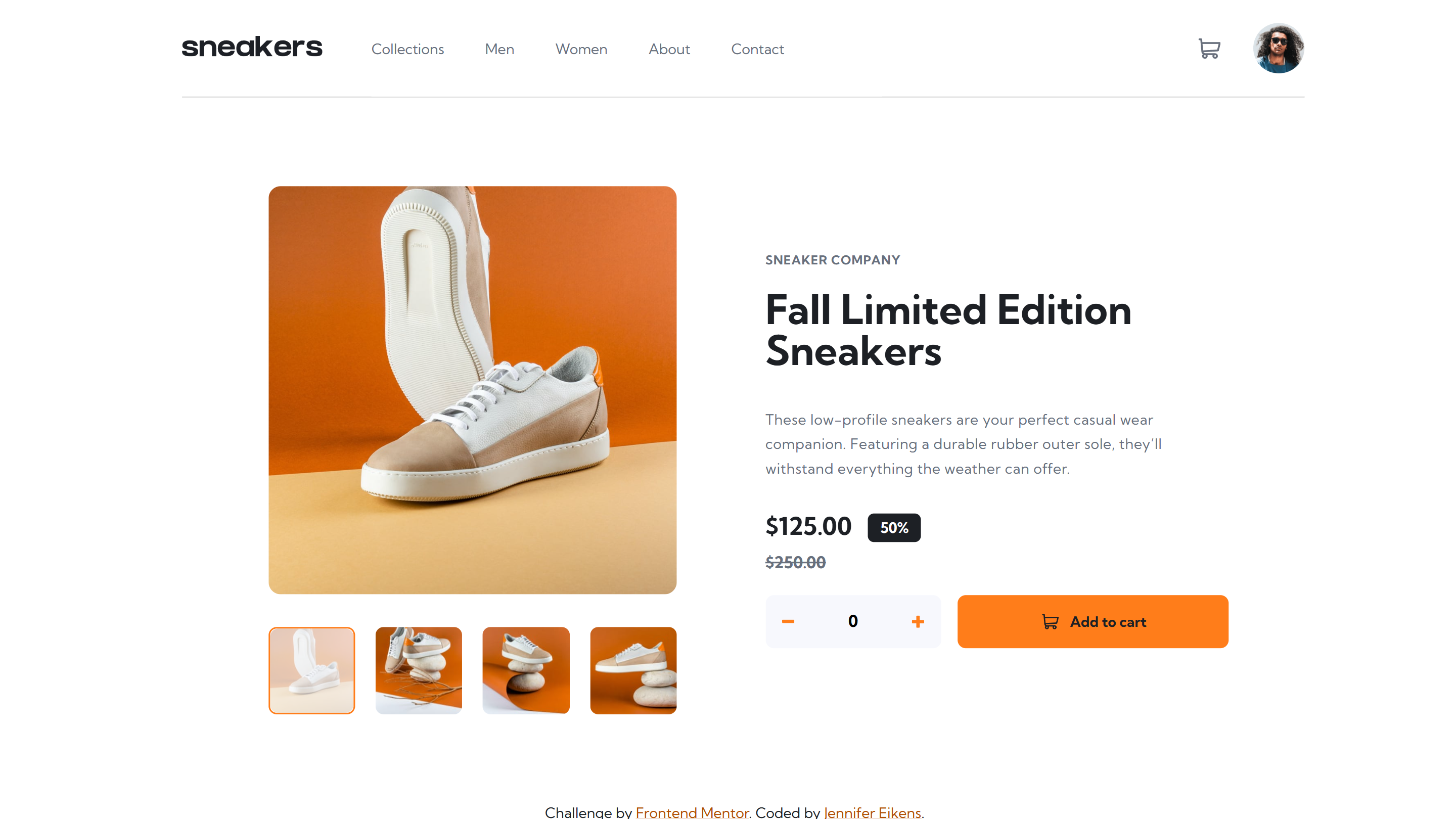Select the fourth side-view sneaker thumbnail
Screen dimensions: 1456x819
point(633,670)
